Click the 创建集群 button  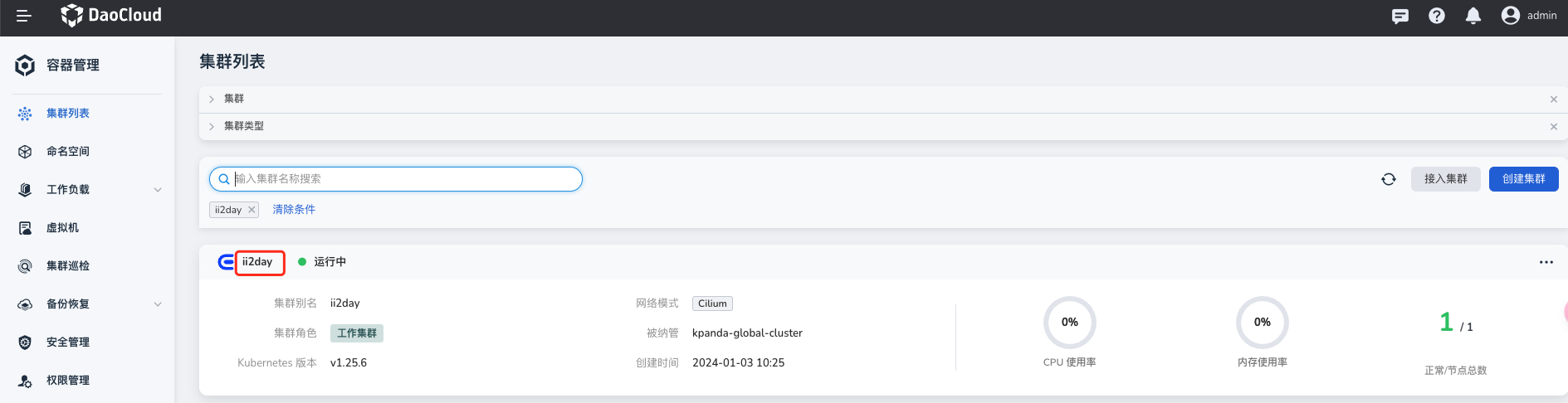[1523, 179]
